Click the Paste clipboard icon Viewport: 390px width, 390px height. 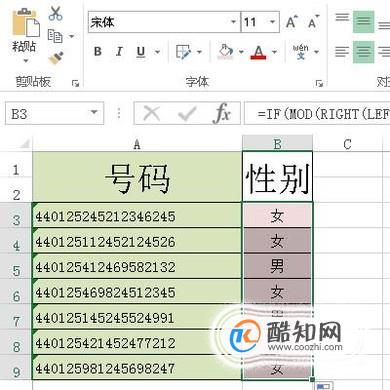[25, 23]
